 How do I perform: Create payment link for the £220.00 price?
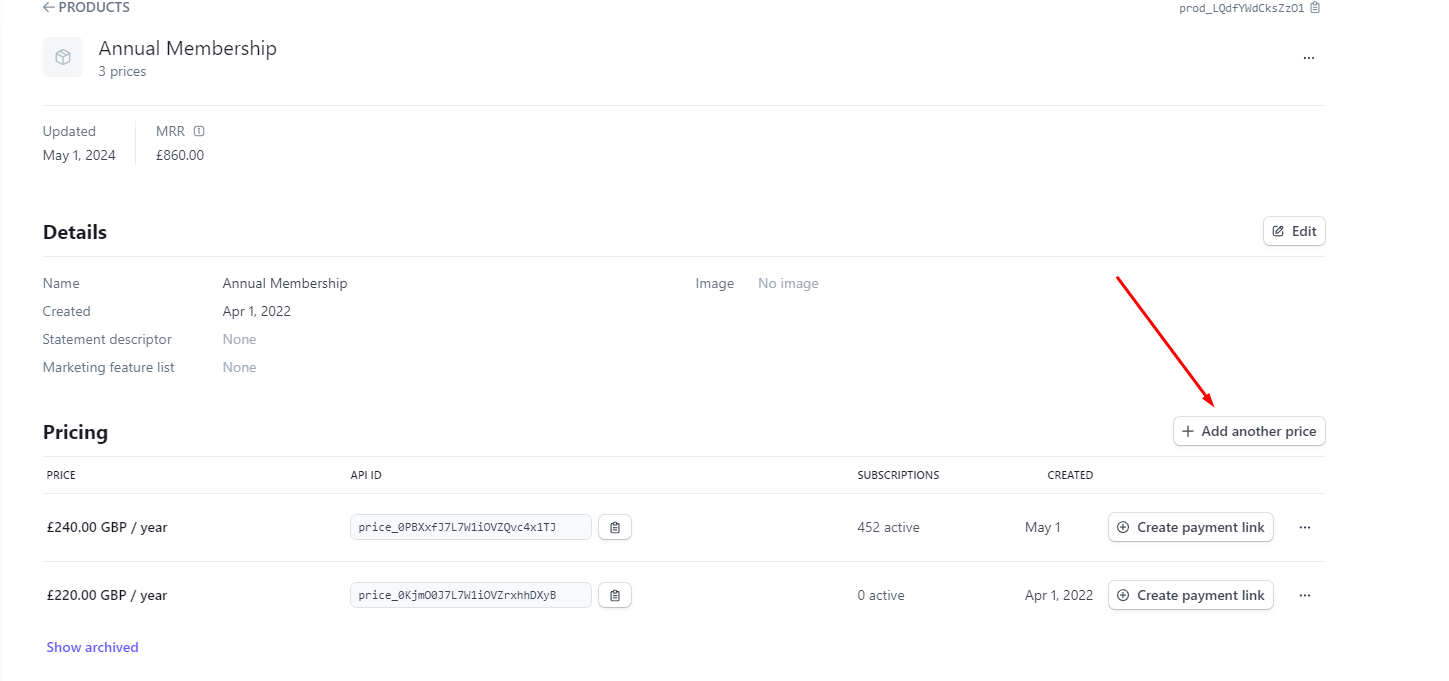coord(1190,595)
